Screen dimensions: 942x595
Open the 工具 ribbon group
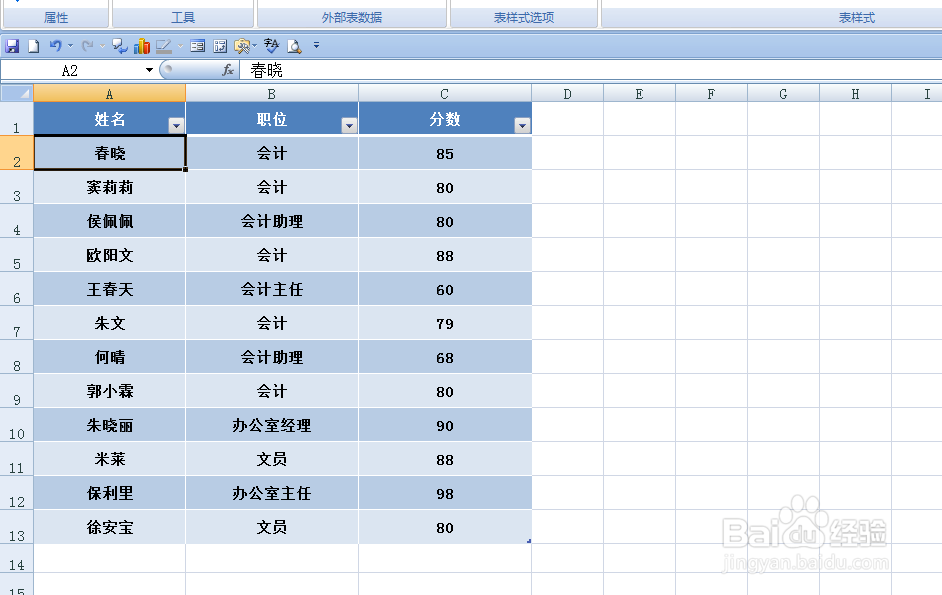pyautogui.click(x=183, y=17)
